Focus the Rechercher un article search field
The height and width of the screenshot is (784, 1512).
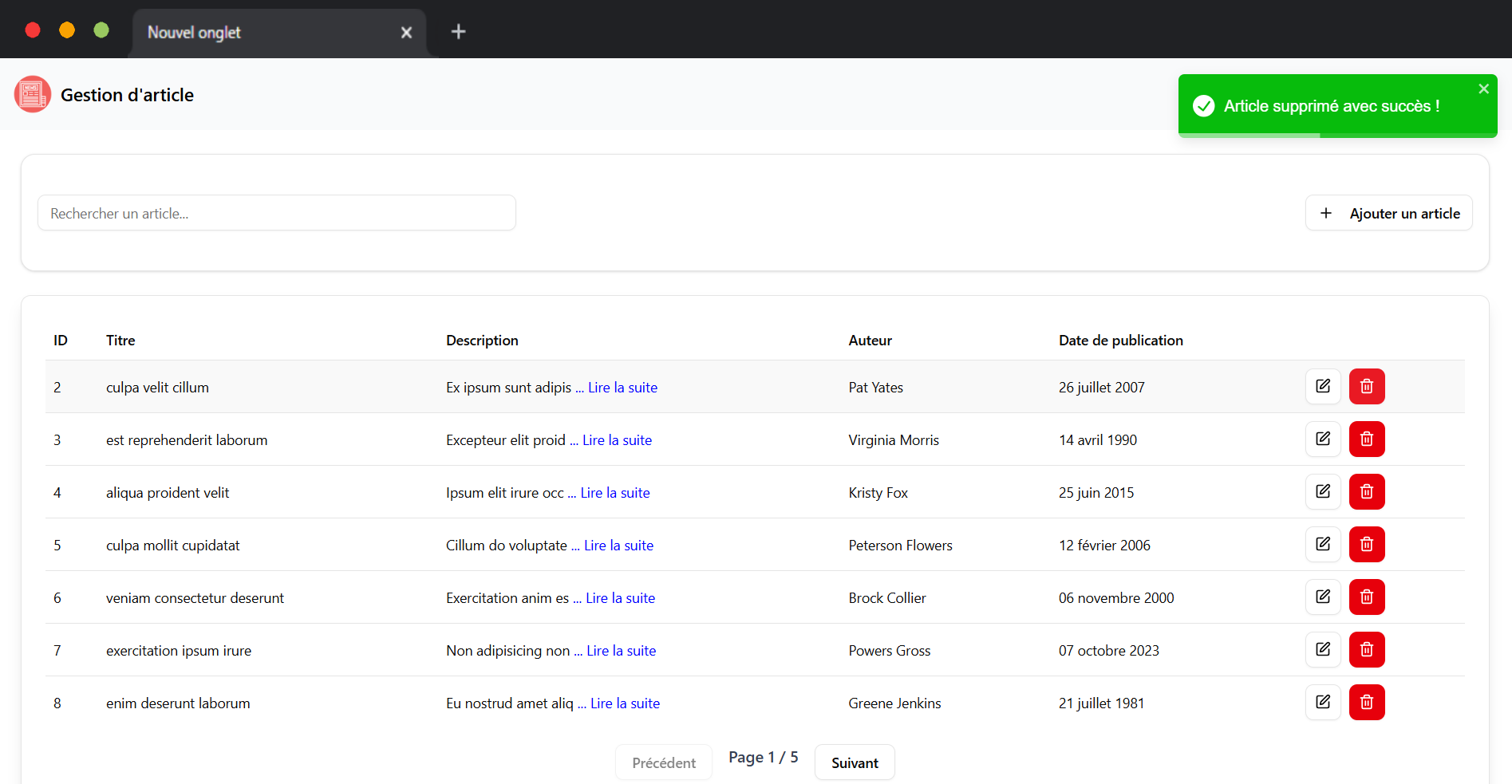pyautogui.click(x=276, y=213)
